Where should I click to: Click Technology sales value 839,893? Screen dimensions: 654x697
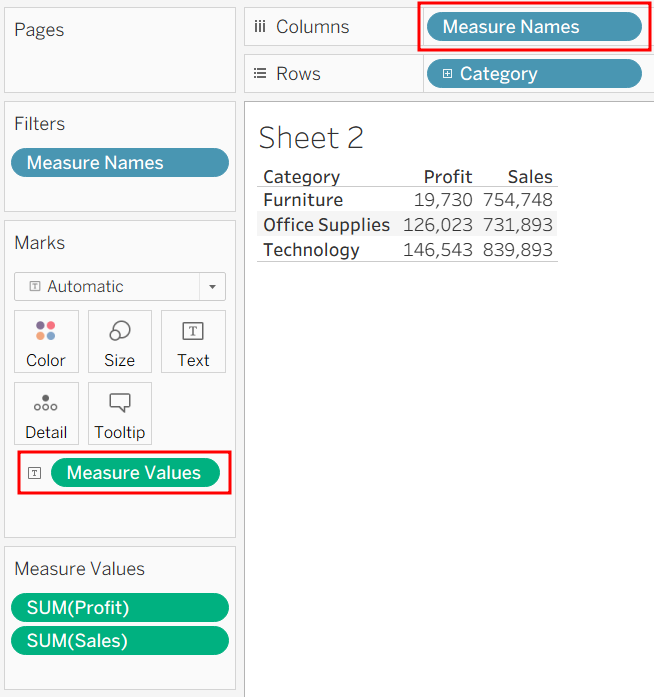(518, 250)
